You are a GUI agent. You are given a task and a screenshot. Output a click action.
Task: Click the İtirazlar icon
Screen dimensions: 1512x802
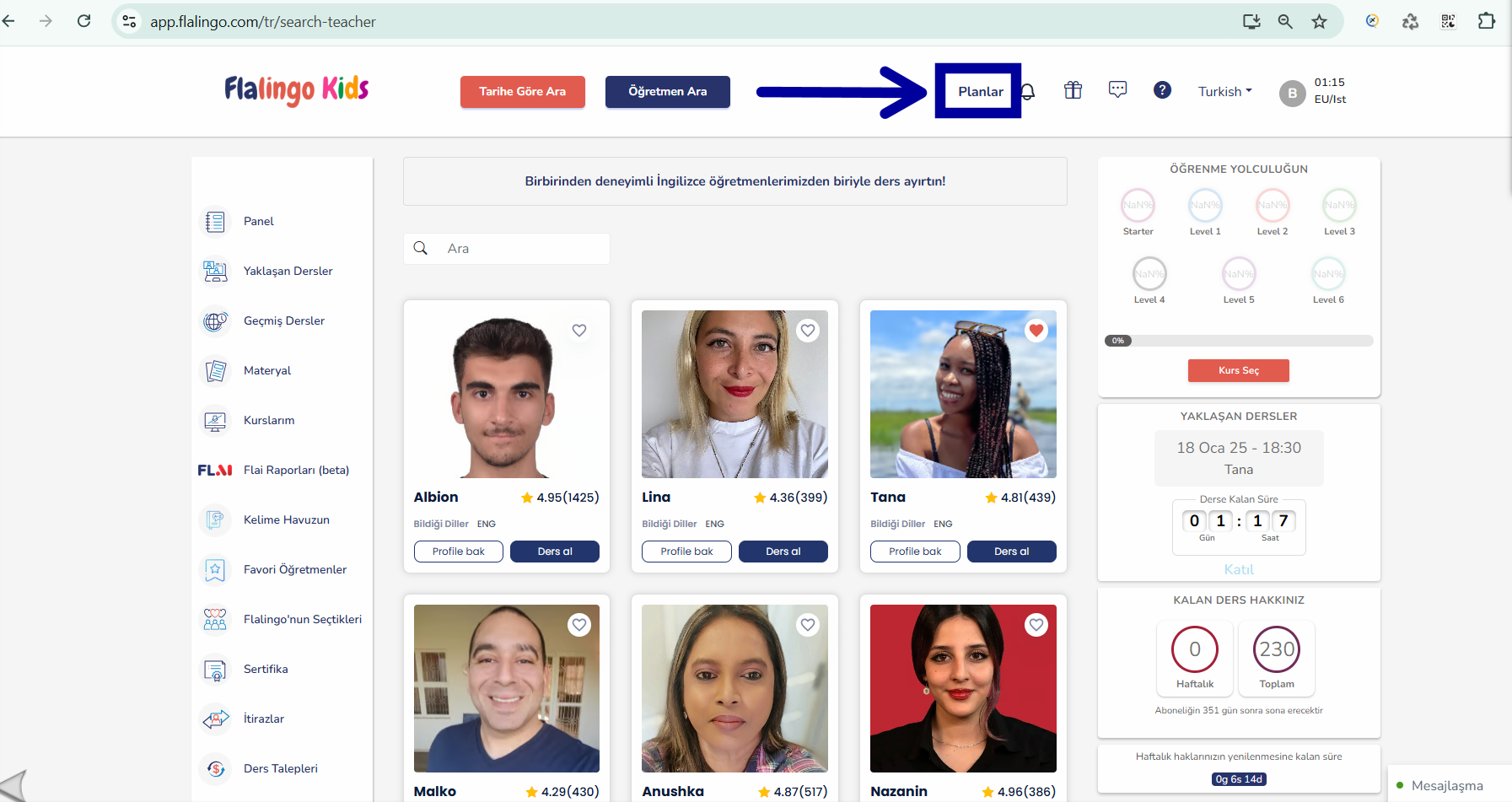pyautogui.click(x=215, y=719)
